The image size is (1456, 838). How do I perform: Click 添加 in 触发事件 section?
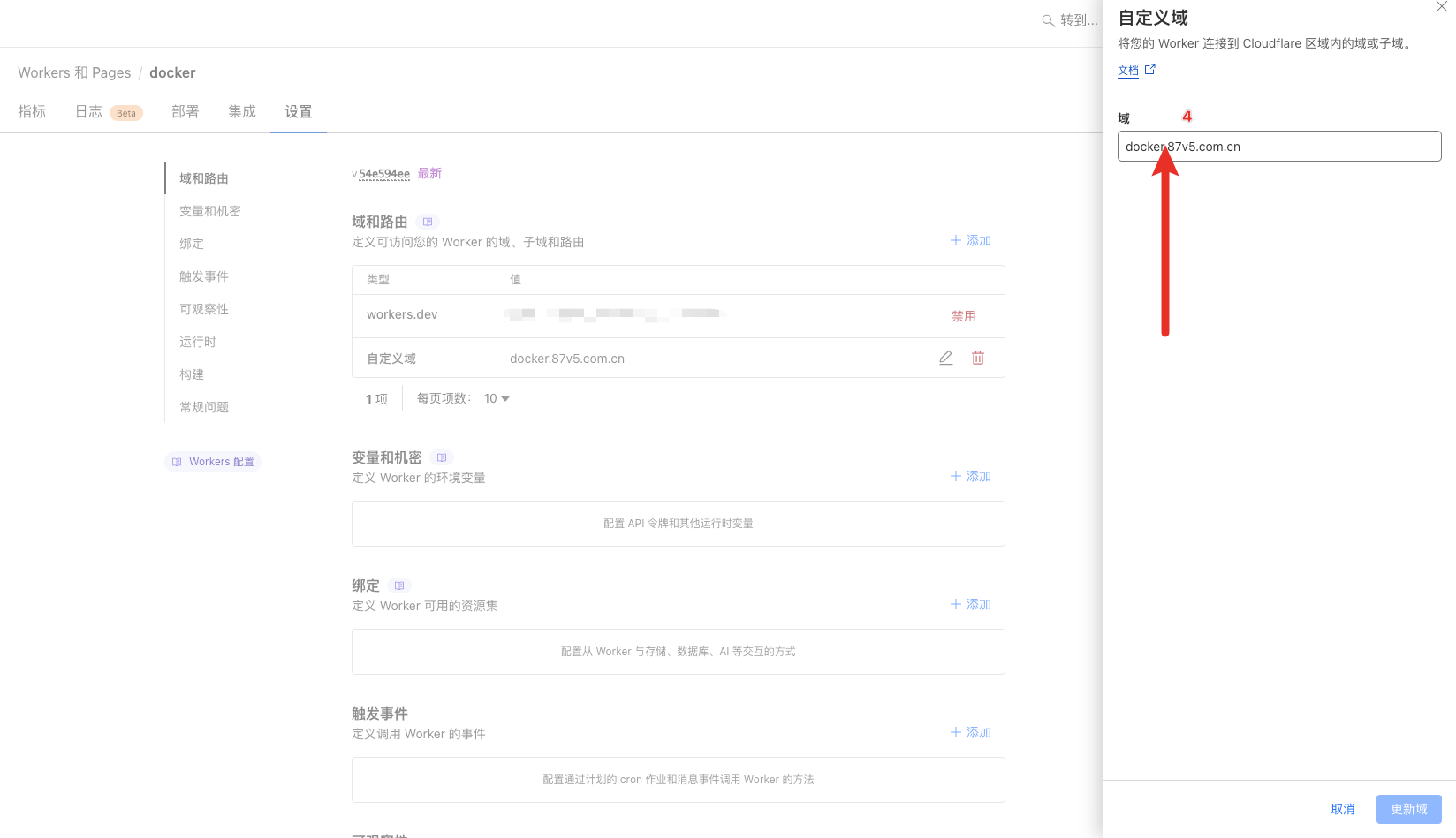point(970,732)
